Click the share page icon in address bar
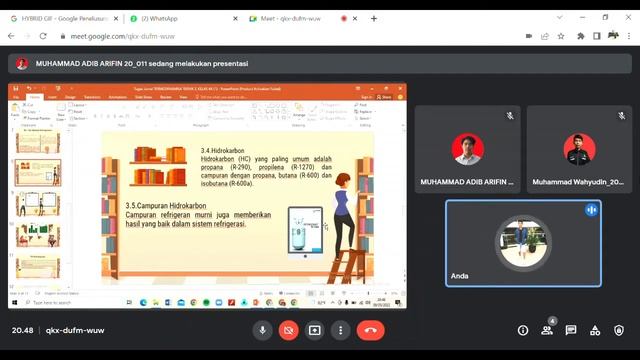 click(544, 36)
